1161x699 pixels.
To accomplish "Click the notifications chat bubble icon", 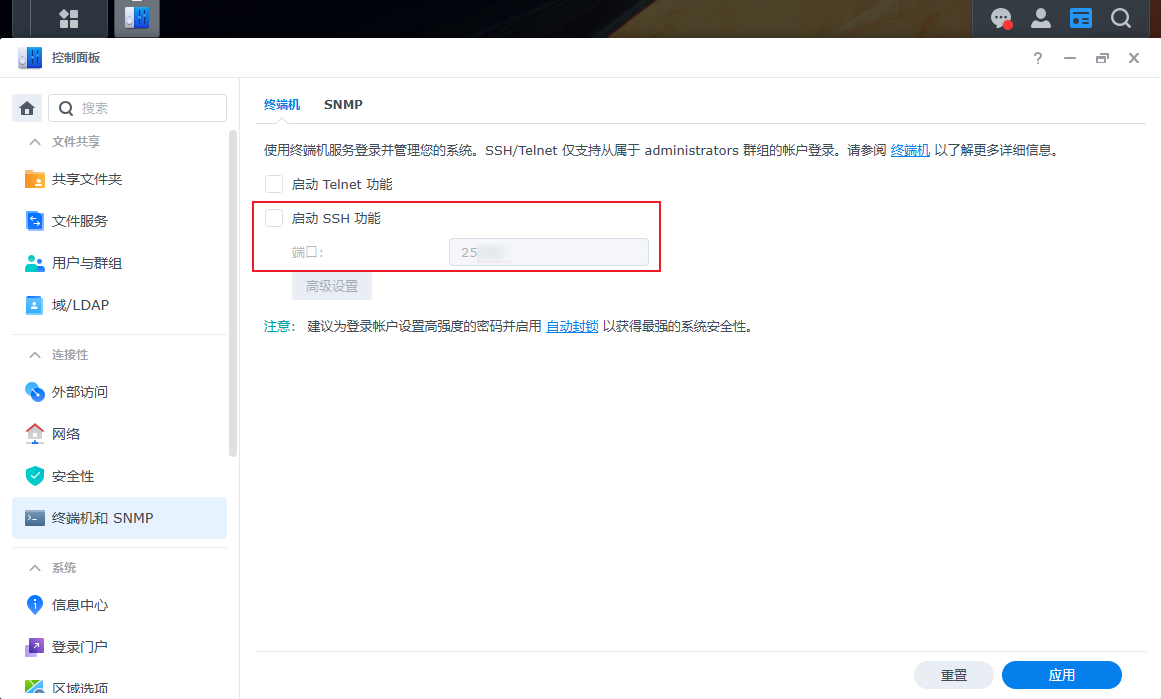I will click(x=1001, y=18).
